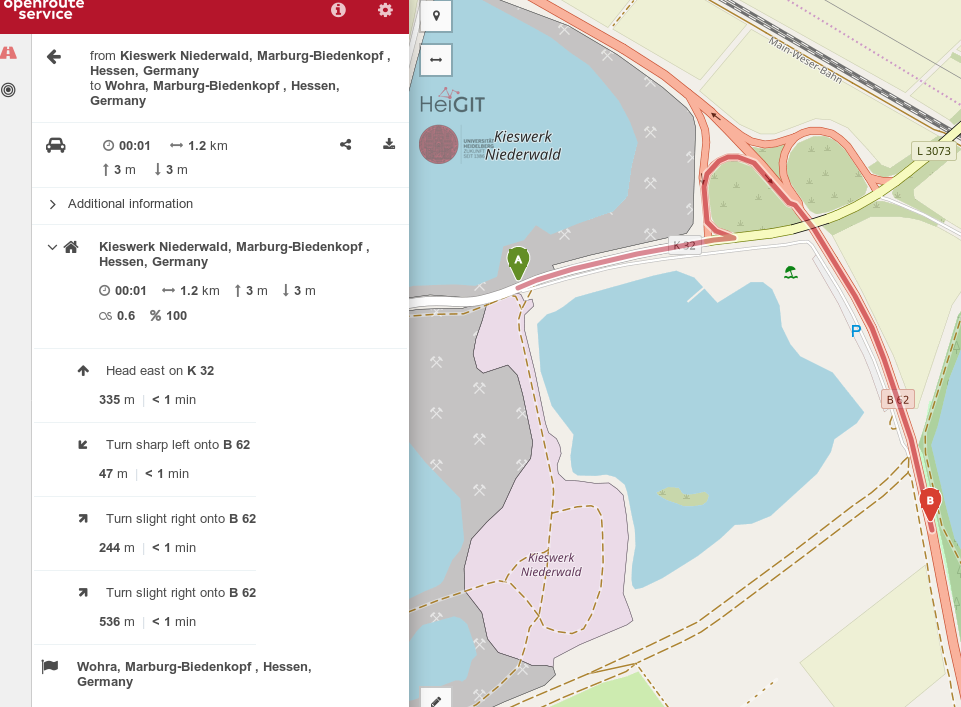Select the 244 m step distance text
961x707 pixels.
[116, 548]
